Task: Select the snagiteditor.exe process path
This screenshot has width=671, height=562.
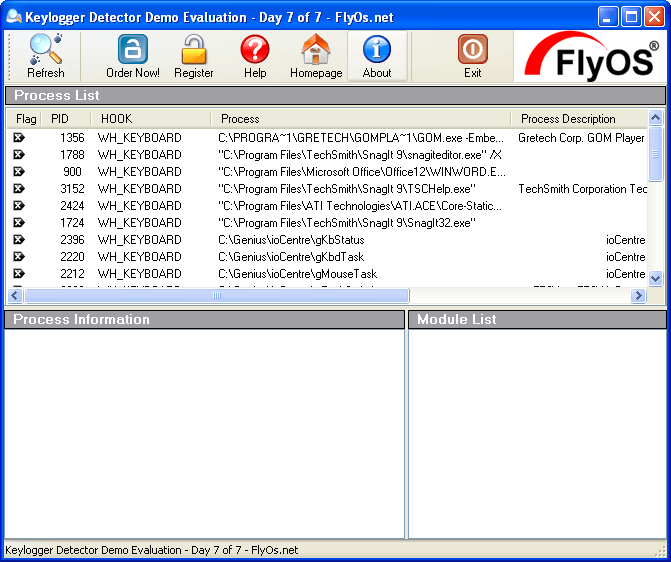Action: click(x=359, y=155)
